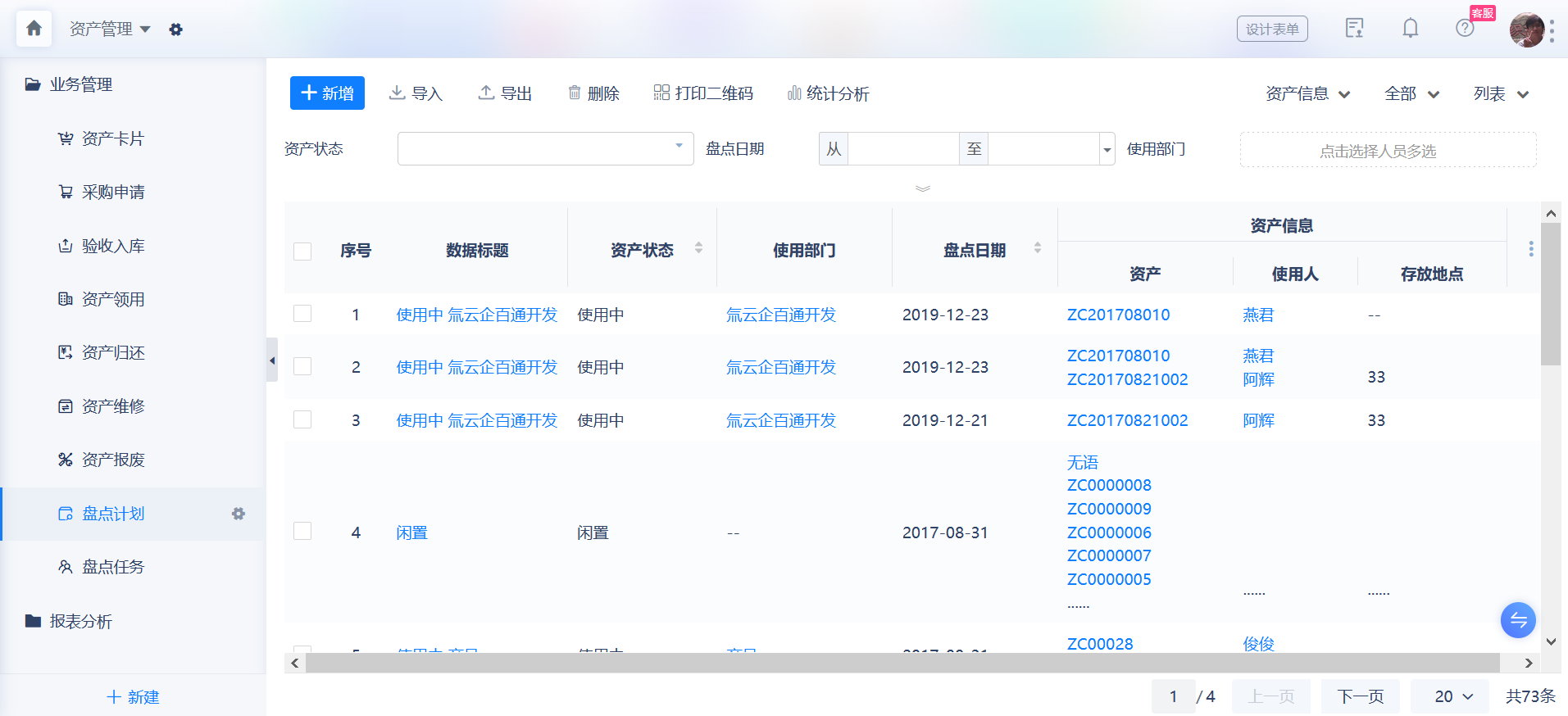The width and height of the screenshot is (1568, 716).
Task: Click gear icon next to 盘点计划
Action: point(239,514)
